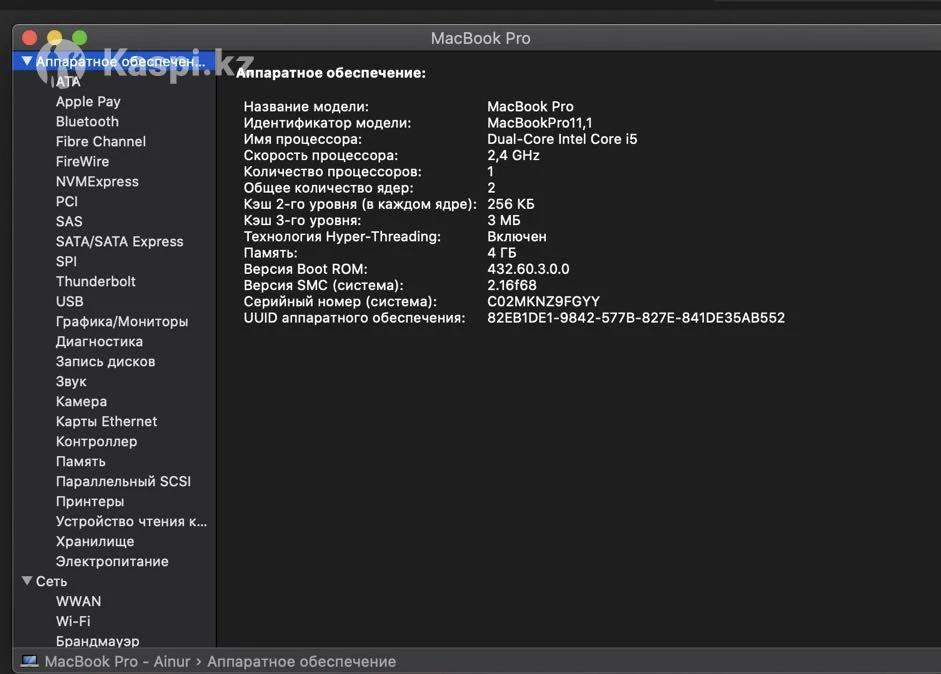Show Электропитание power information
Screen dimensions: 941x674
[x=112, y=561]
